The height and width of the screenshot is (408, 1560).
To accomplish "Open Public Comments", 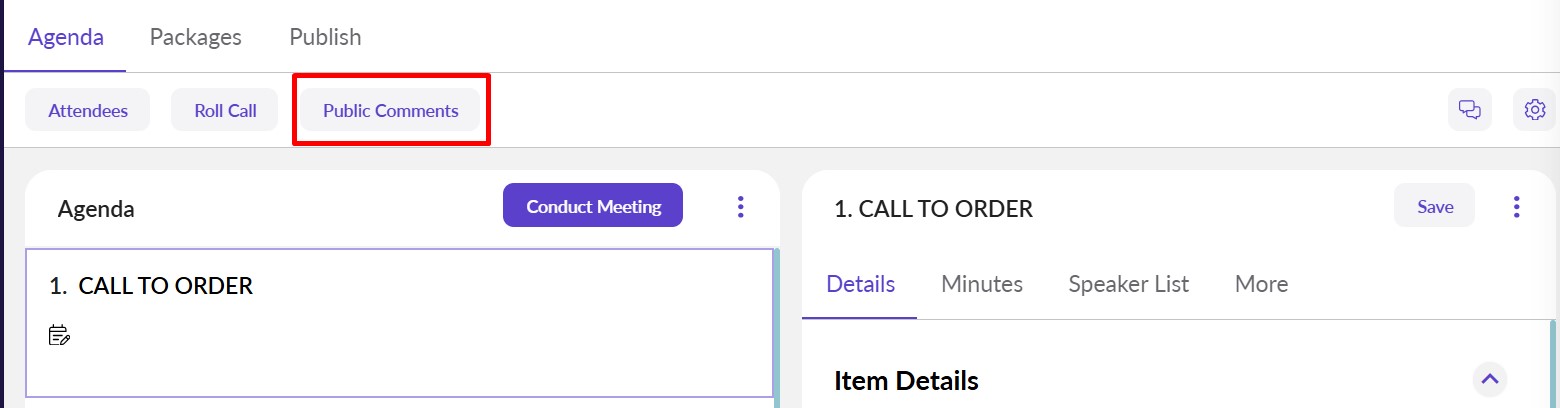I will coord(390,110).
